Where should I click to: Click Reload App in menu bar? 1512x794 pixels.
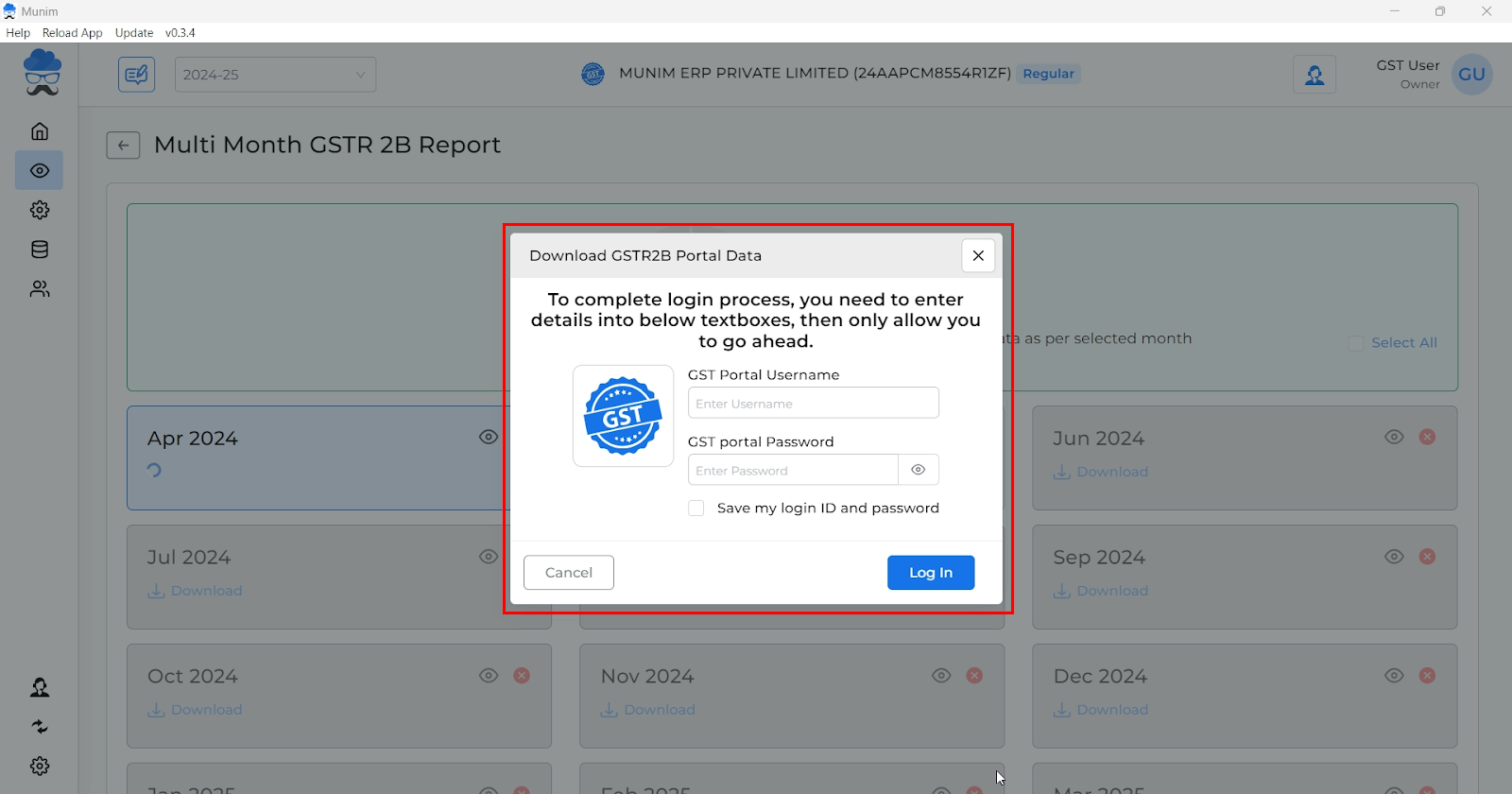pyautogui.click(x=72, y=32)
